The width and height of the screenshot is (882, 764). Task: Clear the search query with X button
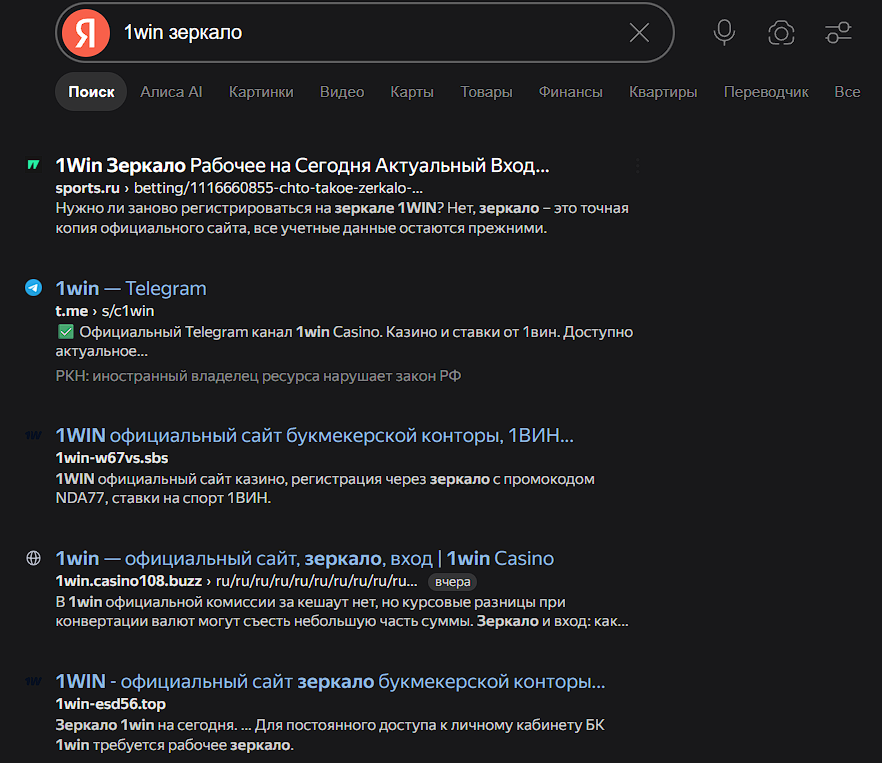coord(639,33)
